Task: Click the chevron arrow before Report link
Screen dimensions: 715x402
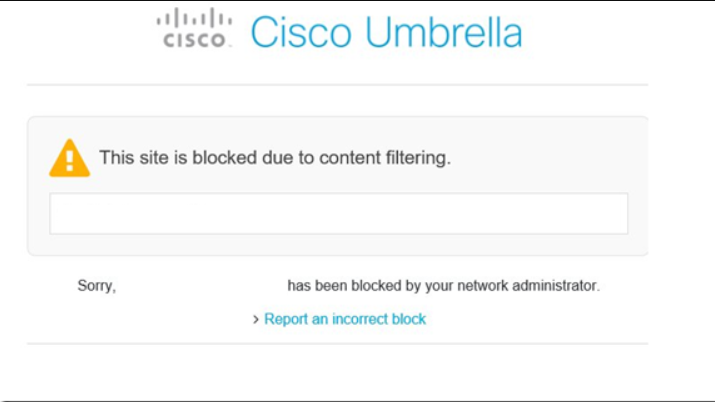Action: click(256, 320)
